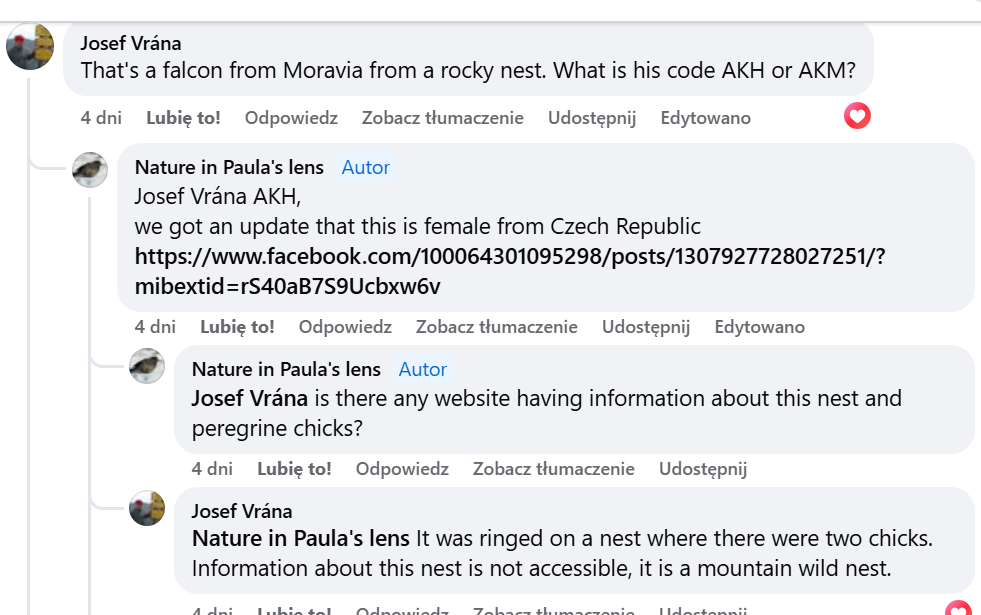Click Zobacz tłumaczenie under the AKH reply
This screenshot has width=981, height=615.
pos(496,327)
